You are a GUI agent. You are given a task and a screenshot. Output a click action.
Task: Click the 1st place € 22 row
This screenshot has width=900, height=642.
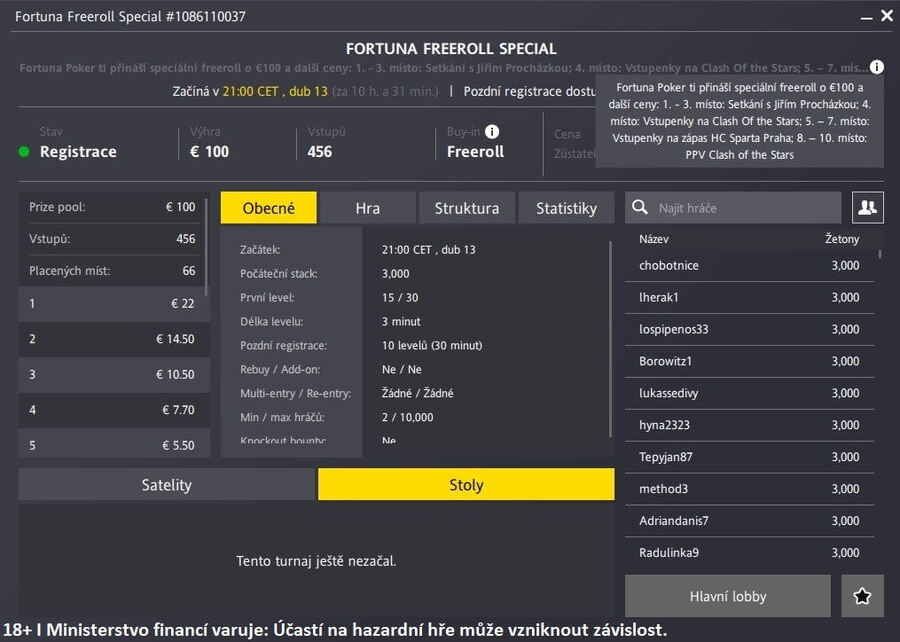[x=114, y=304]
